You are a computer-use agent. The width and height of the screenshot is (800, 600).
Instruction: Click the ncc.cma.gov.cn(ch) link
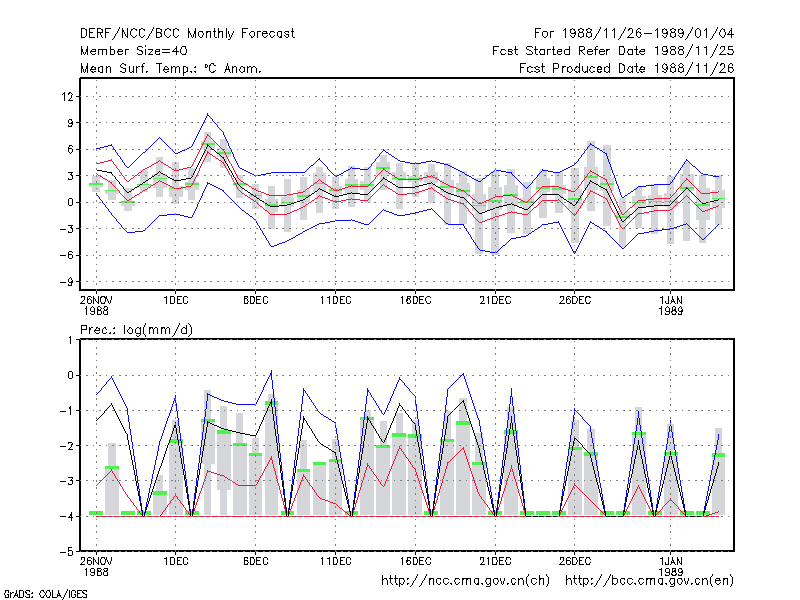465,581
